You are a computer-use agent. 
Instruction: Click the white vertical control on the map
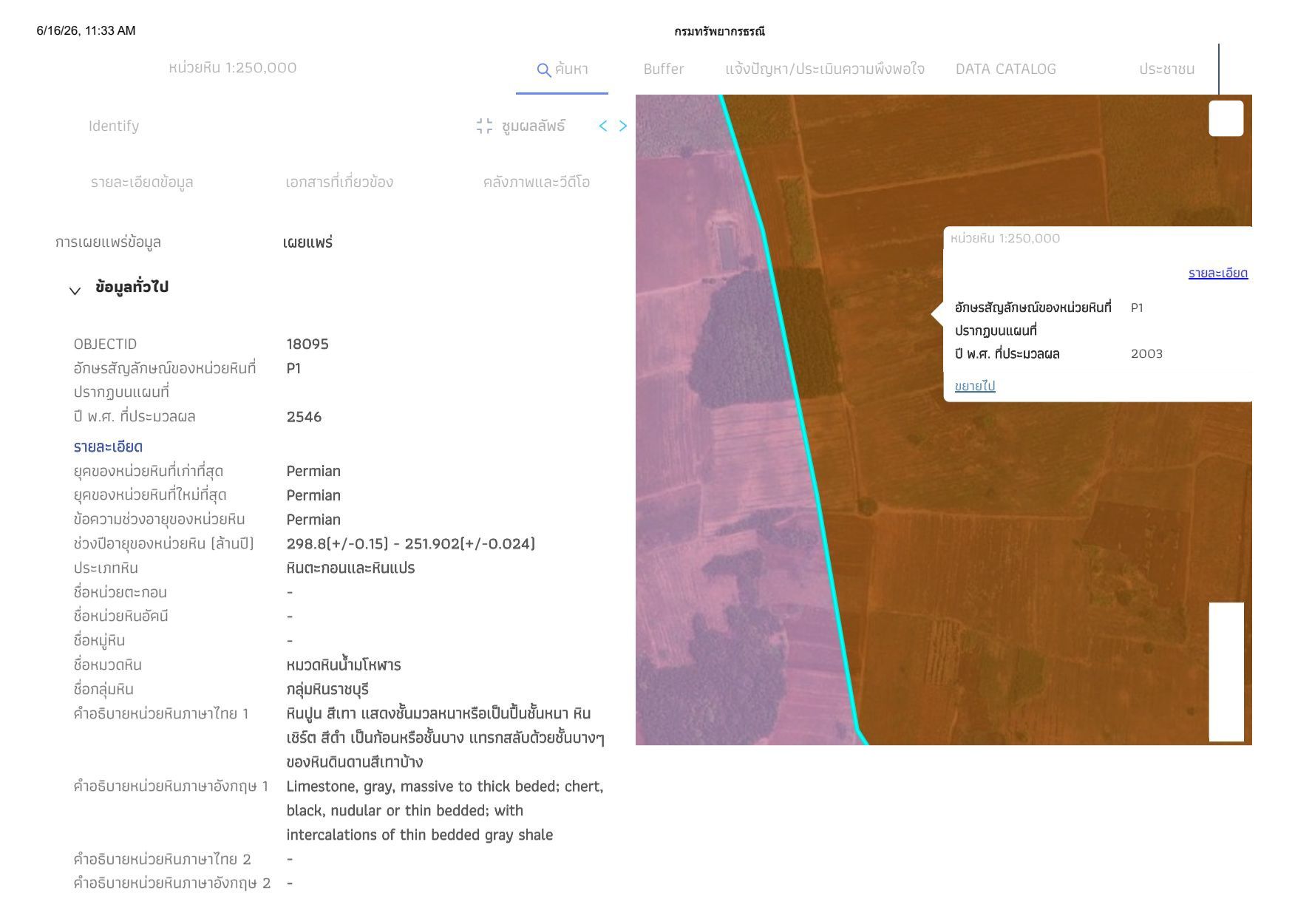[x=1226, y=671]
